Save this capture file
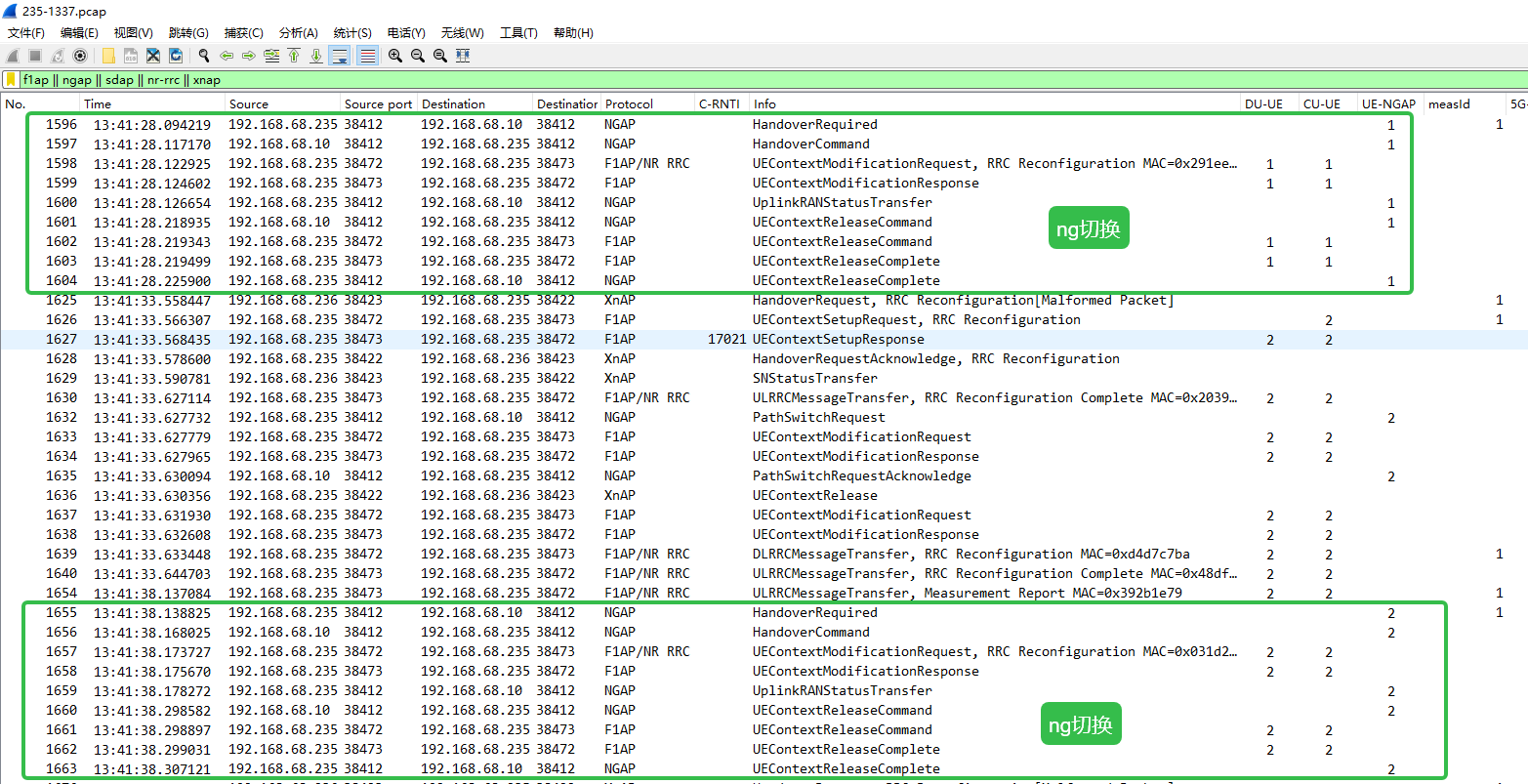 [x=131, y=56]
